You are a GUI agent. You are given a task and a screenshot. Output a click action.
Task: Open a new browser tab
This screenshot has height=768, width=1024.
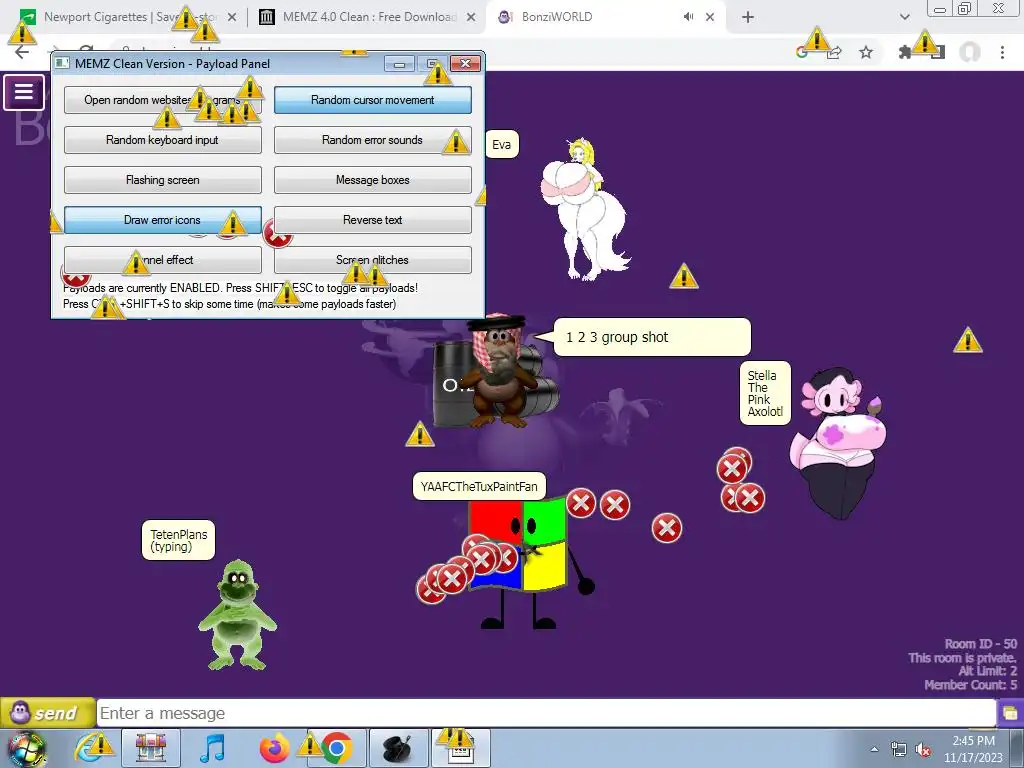[748, 18]
